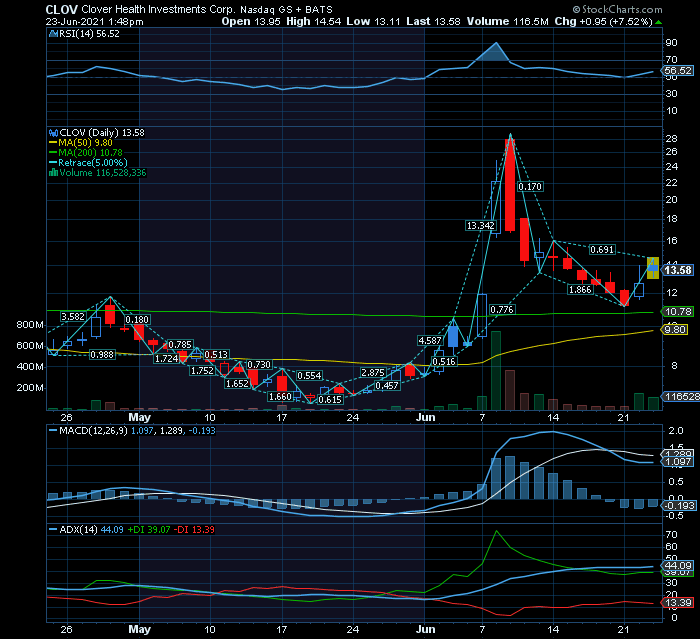Click the 0.615 retrace label
The image size is (700, 639).
tap(330, 400)
